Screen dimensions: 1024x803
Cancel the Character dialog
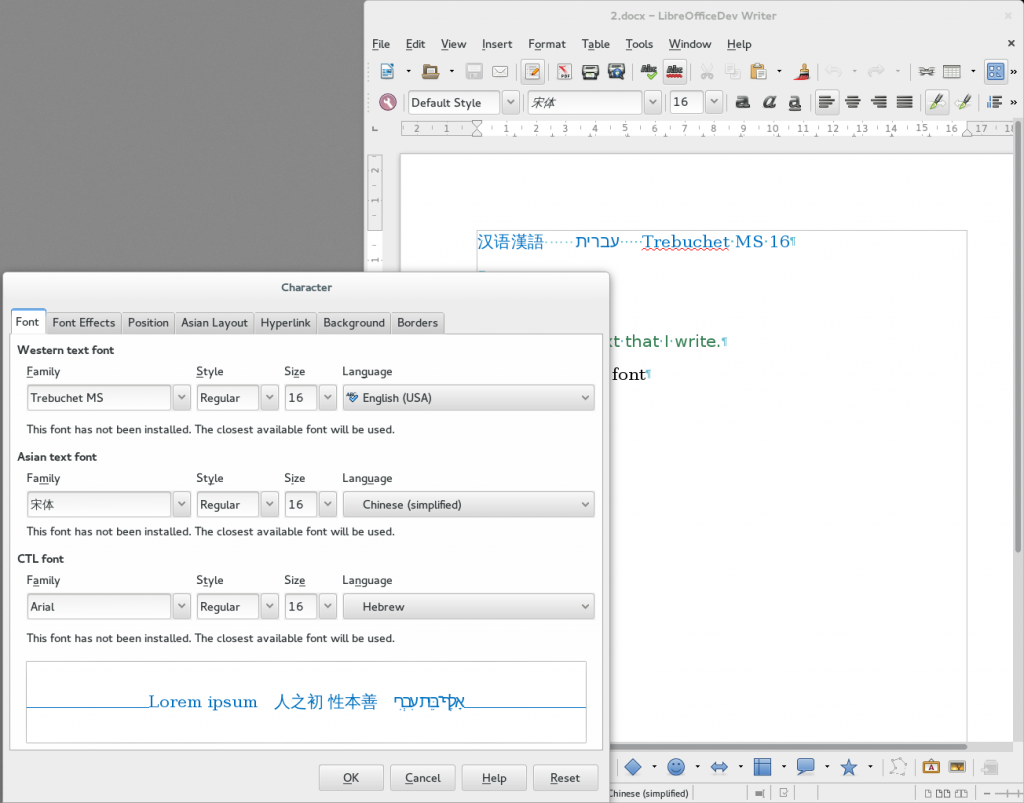click(423, 778)
